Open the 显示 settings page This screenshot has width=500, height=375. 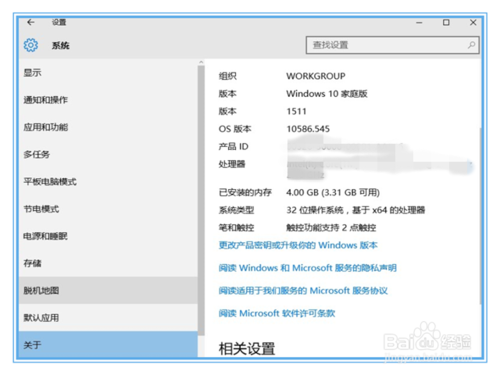pyautogui.click(x=108, y=73)
